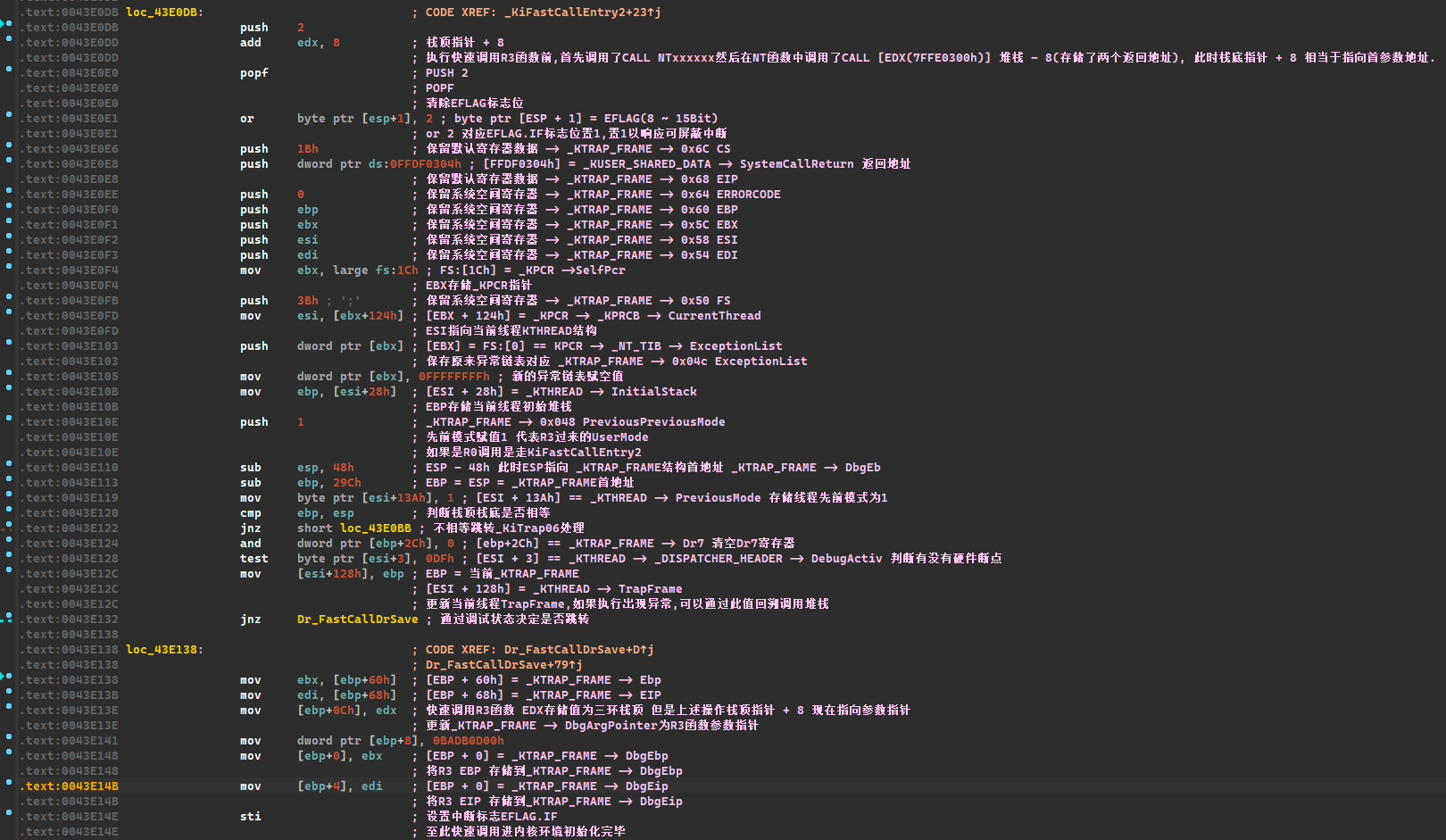Click 'byte ptr [esi+3], 0DFh' operand

point(376,559)
